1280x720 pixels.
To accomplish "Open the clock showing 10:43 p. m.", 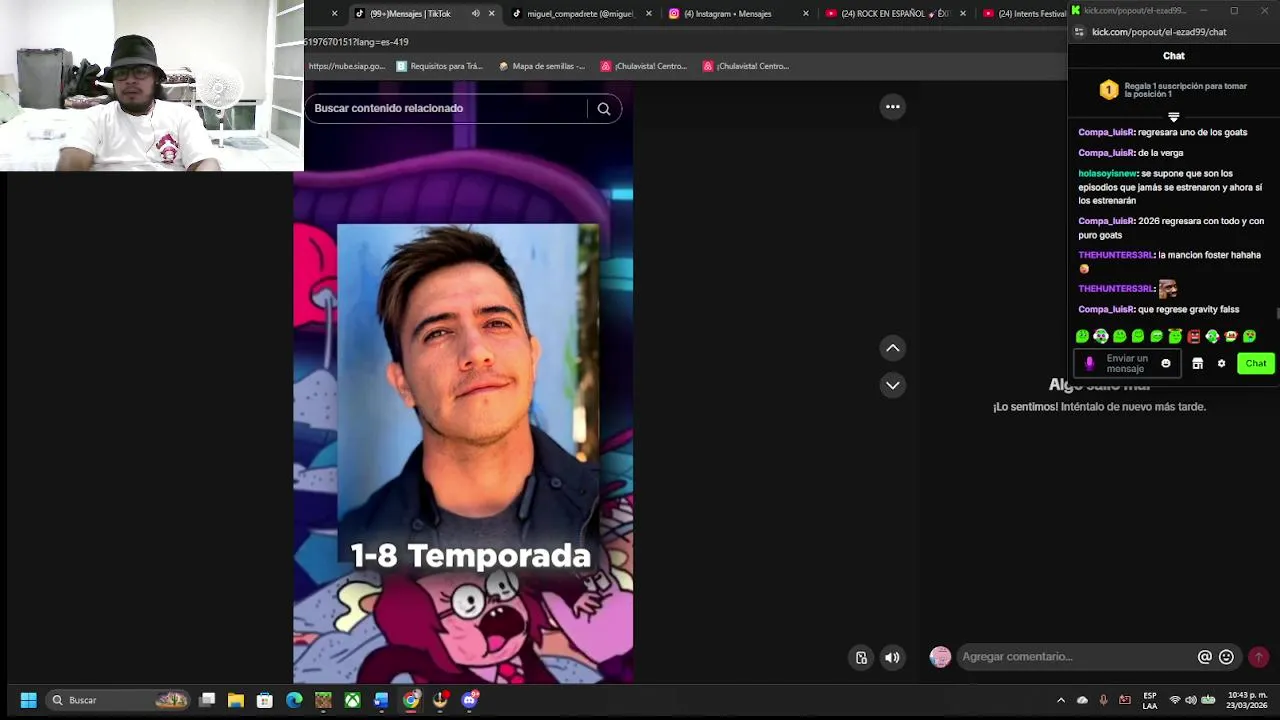I will tap(1247, 700).
